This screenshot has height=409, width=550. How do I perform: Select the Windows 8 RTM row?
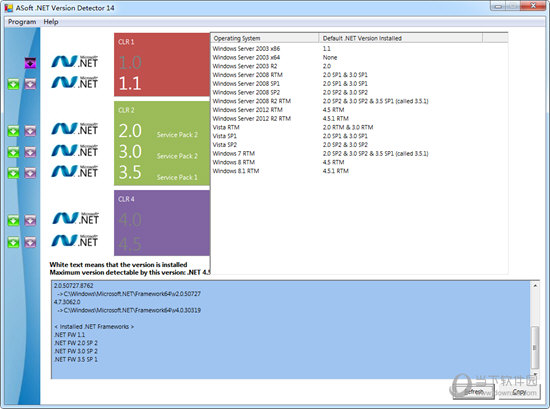(359, 162)
